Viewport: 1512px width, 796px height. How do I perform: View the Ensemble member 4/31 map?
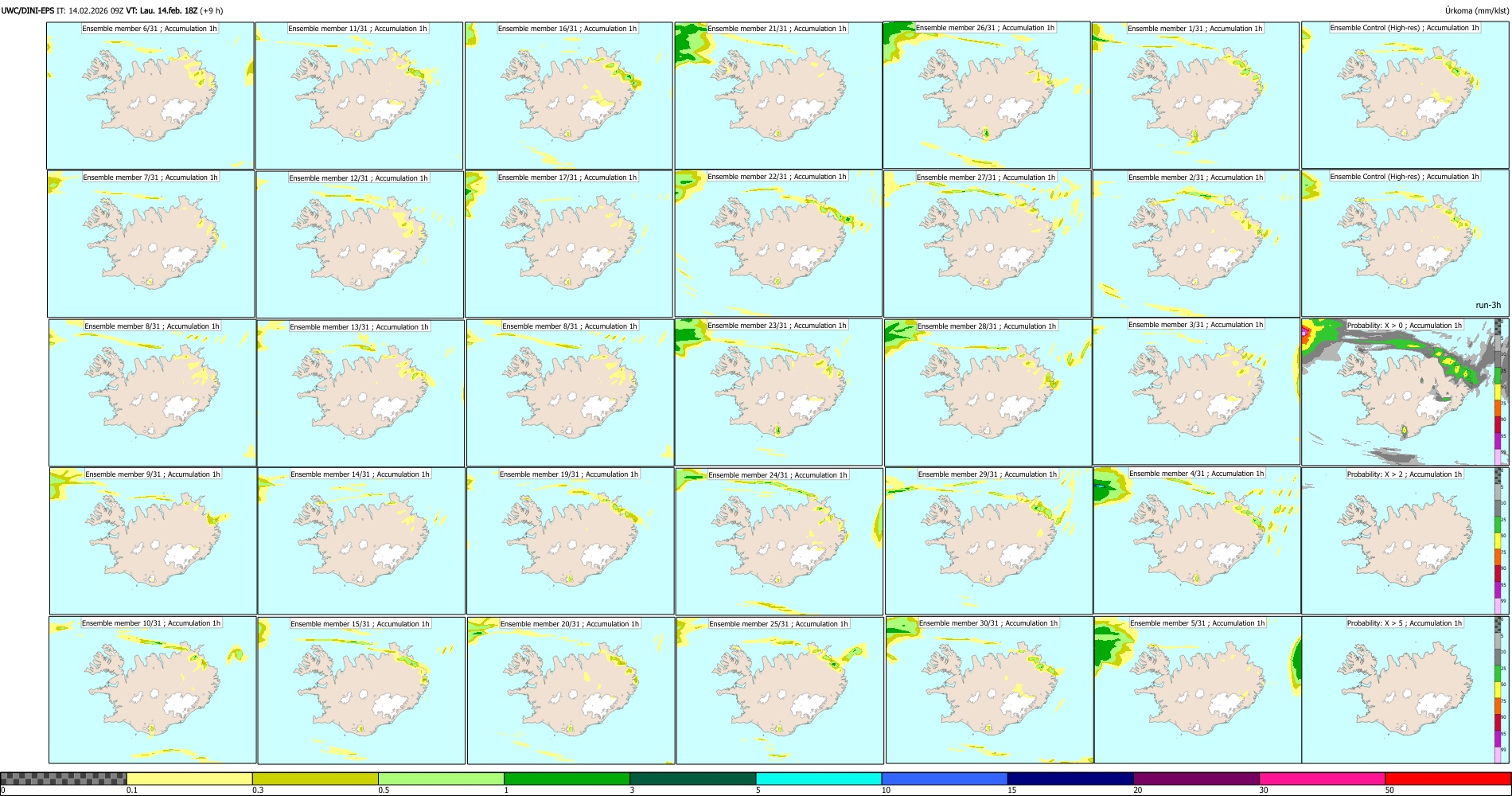pyautogui.click(x=1197, y=540)
